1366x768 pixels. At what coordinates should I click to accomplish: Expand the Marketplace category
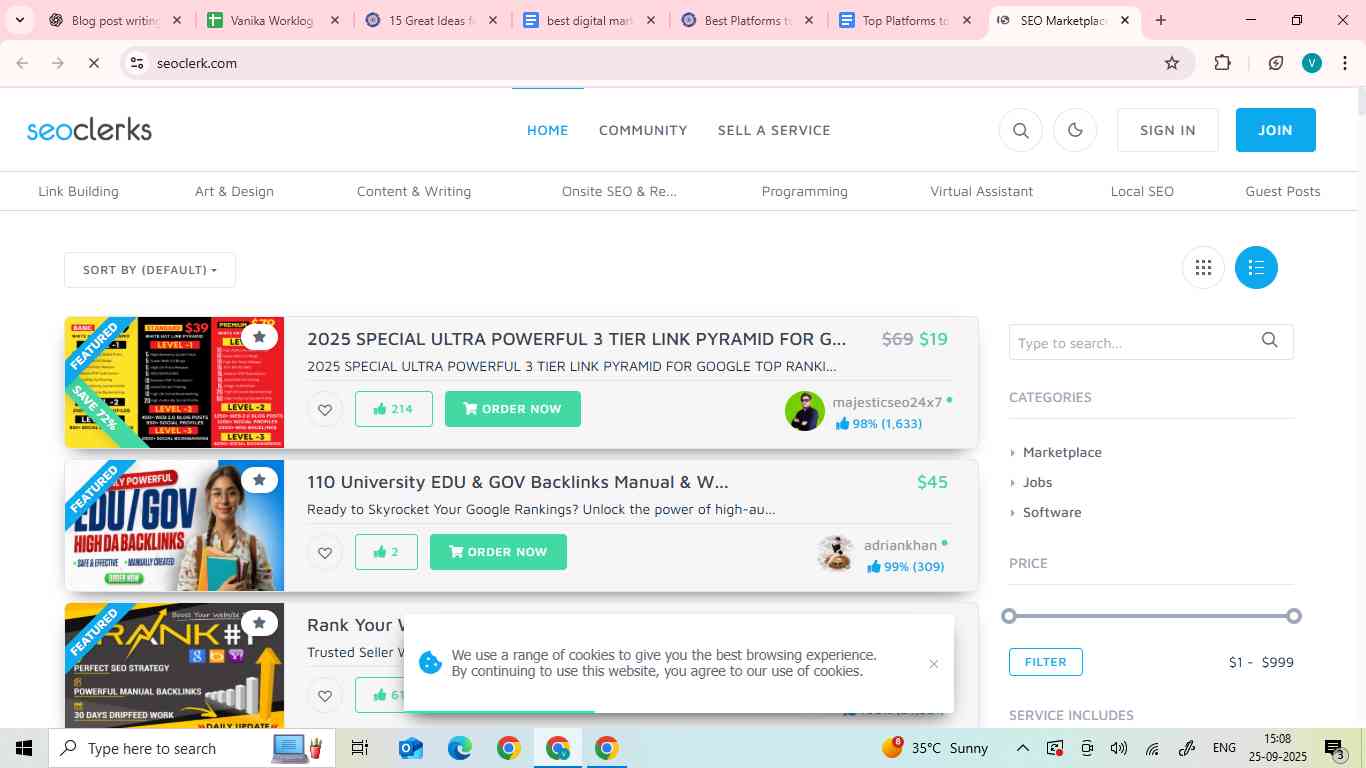(1061, 452)
